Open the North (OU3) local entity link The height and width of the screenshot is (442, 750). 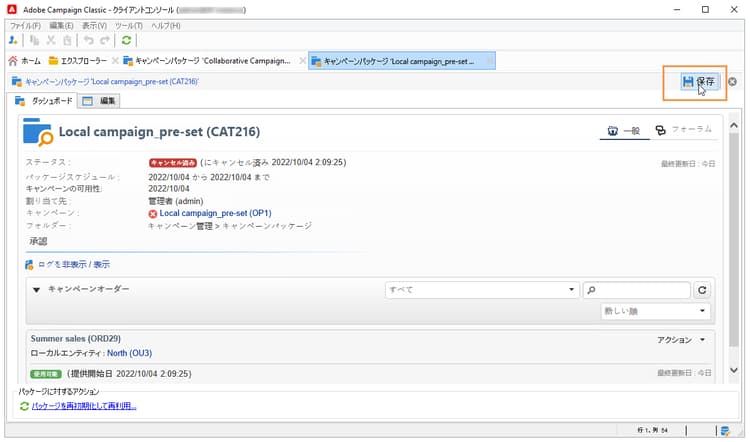pos(129,353)
